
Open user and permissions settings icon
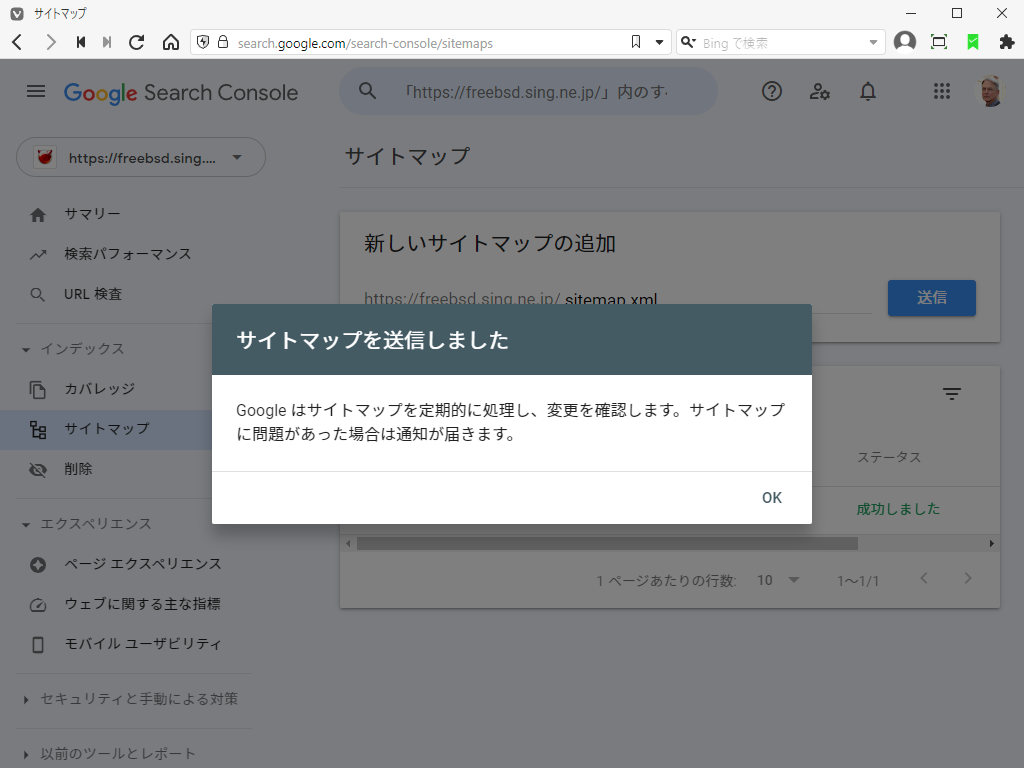(x=820, y=91)
